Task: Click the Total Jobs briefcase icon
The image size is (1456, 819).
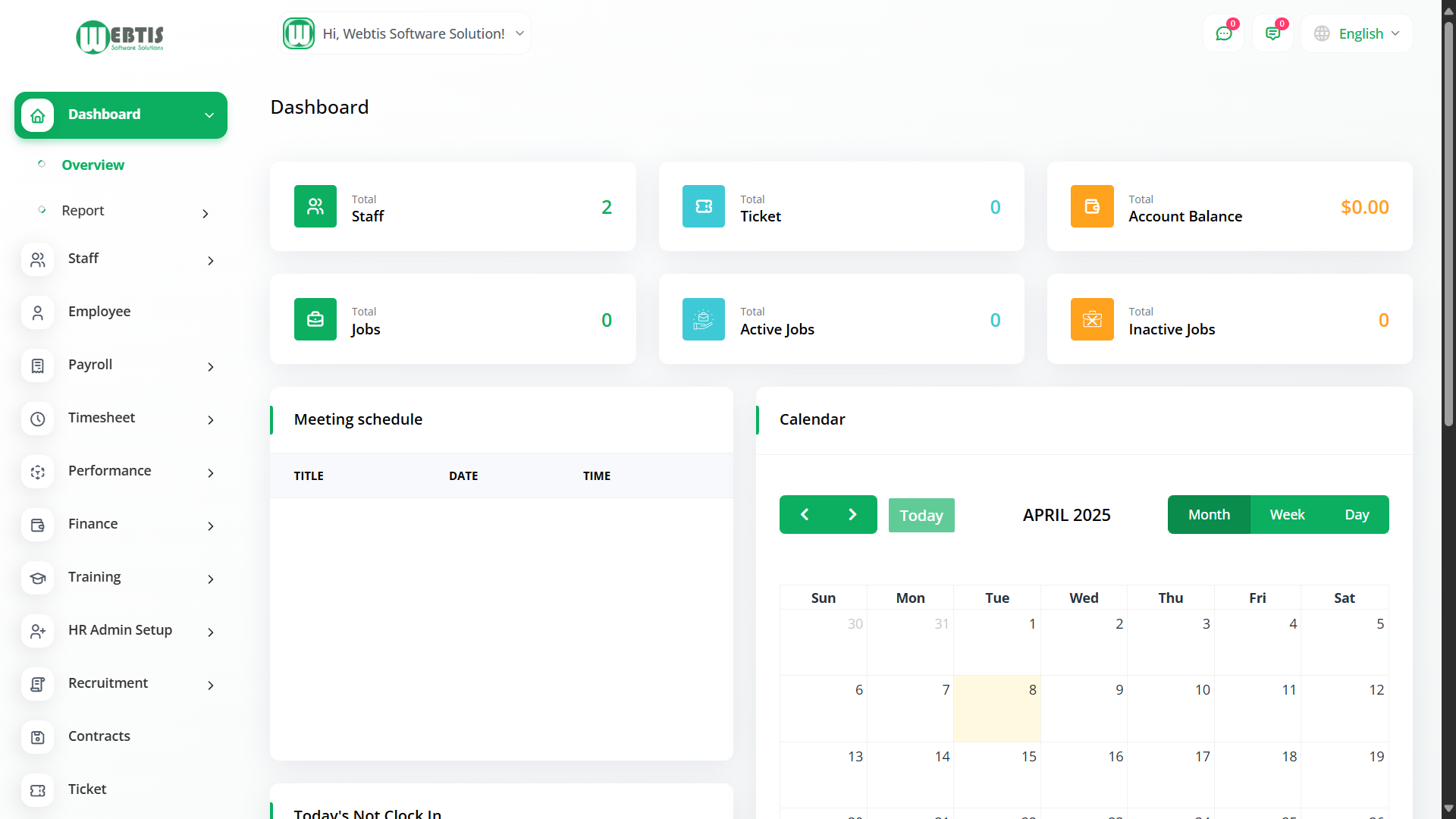Action: [x=315, y=319]
